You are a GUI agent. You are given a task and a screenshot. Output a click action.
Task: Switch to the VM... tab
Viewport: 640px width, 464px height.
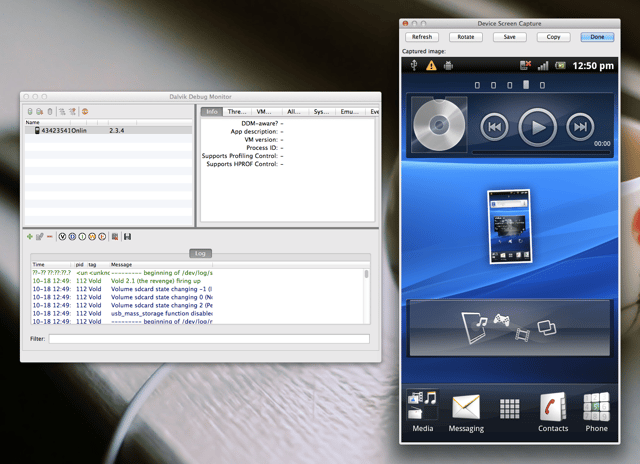coord(264,111)
